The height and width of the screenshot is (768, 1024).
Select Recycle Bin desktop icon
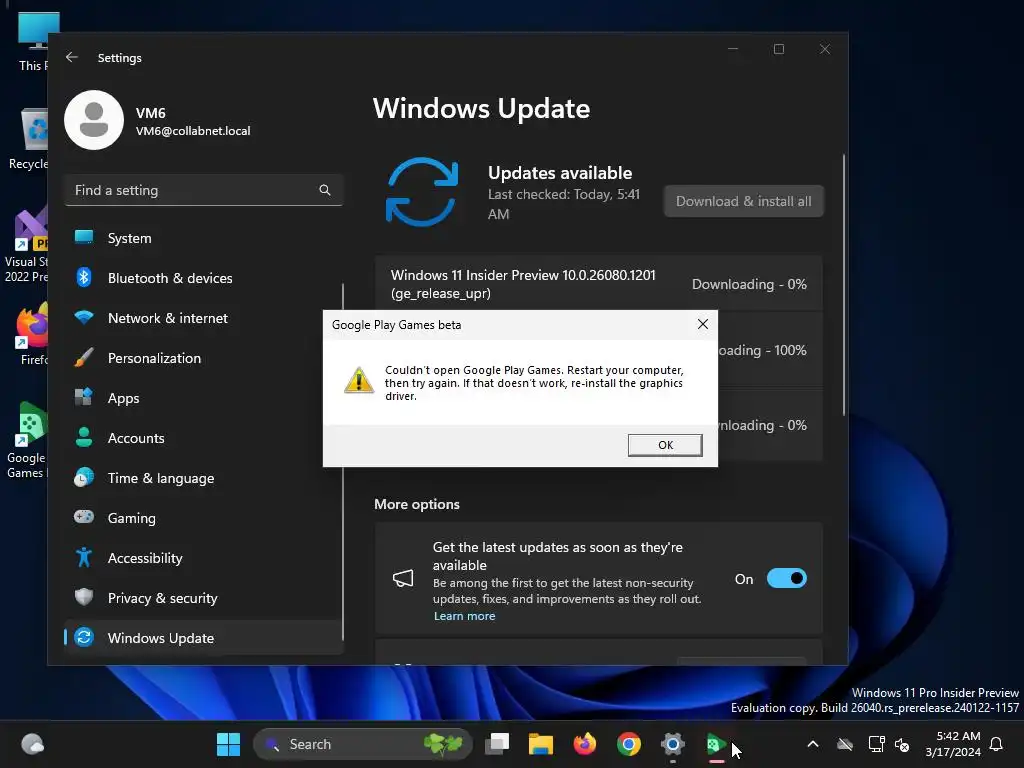point(28,140)
